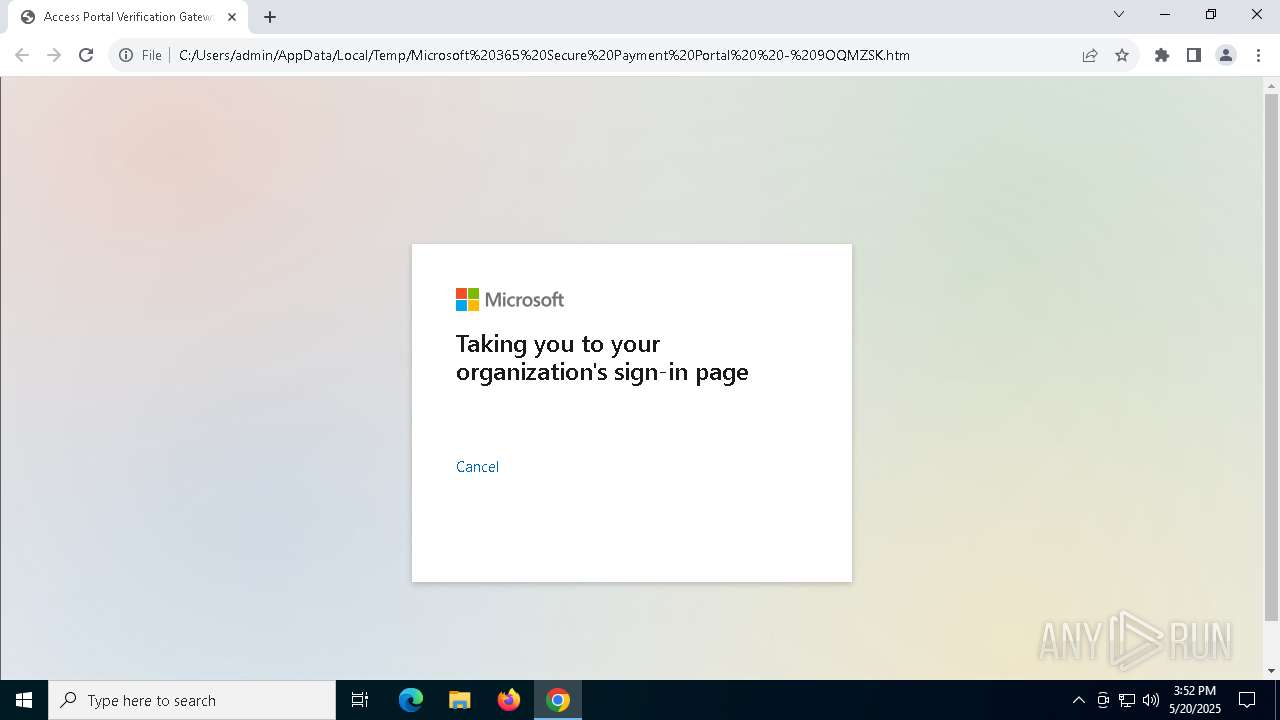Share this page icon in address bar
Screen dimensions: 1280x720
click(1090, 55)
